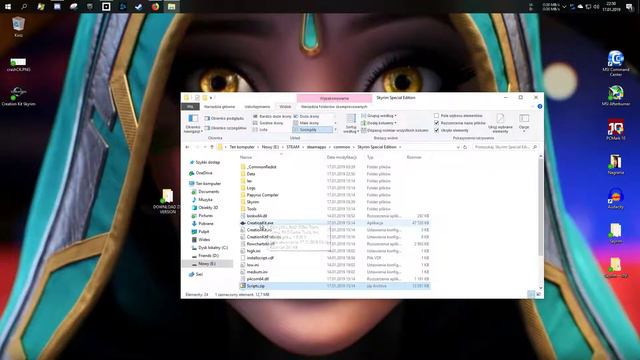
Task: Select the PCMark 10 desktop icon
Action: pyautogui.click(x=616, y=129)
